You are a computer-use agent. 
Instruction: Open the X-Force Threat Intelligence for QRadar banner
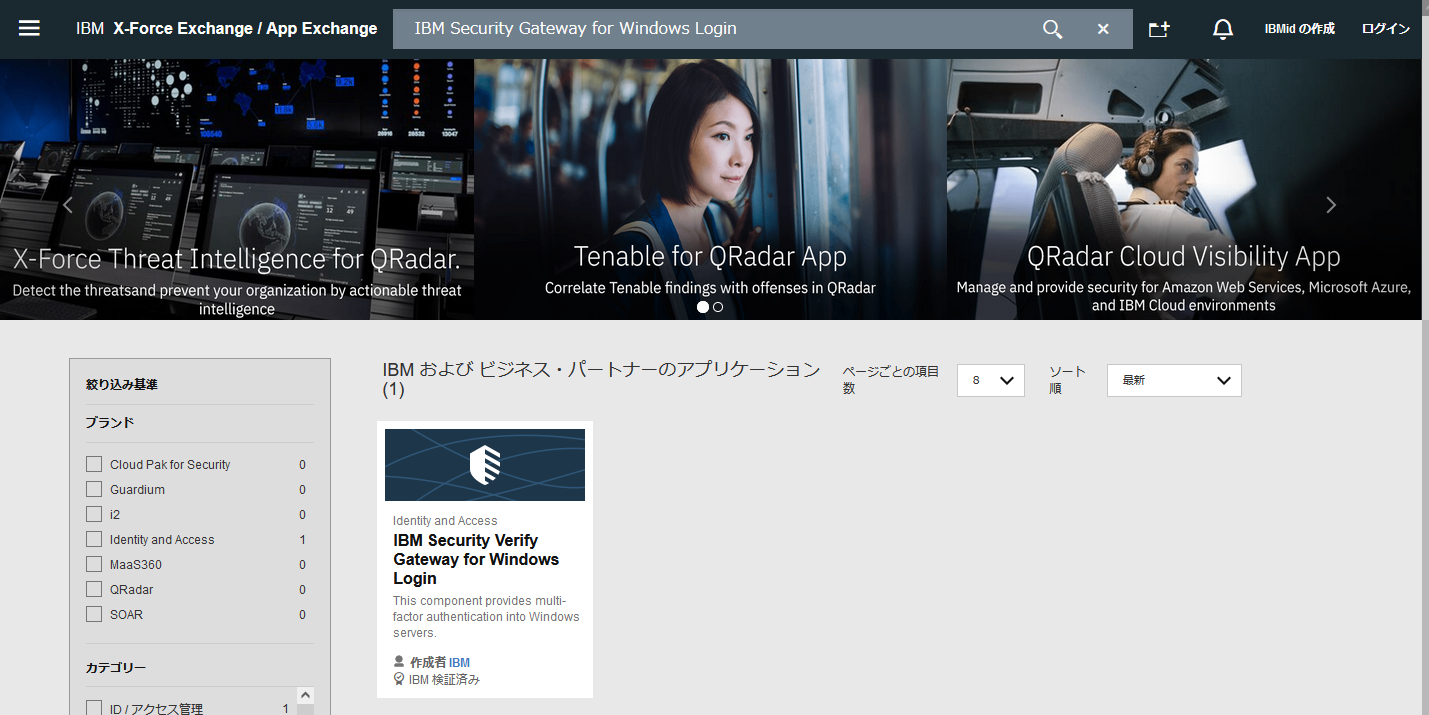[x=237, y=189]
